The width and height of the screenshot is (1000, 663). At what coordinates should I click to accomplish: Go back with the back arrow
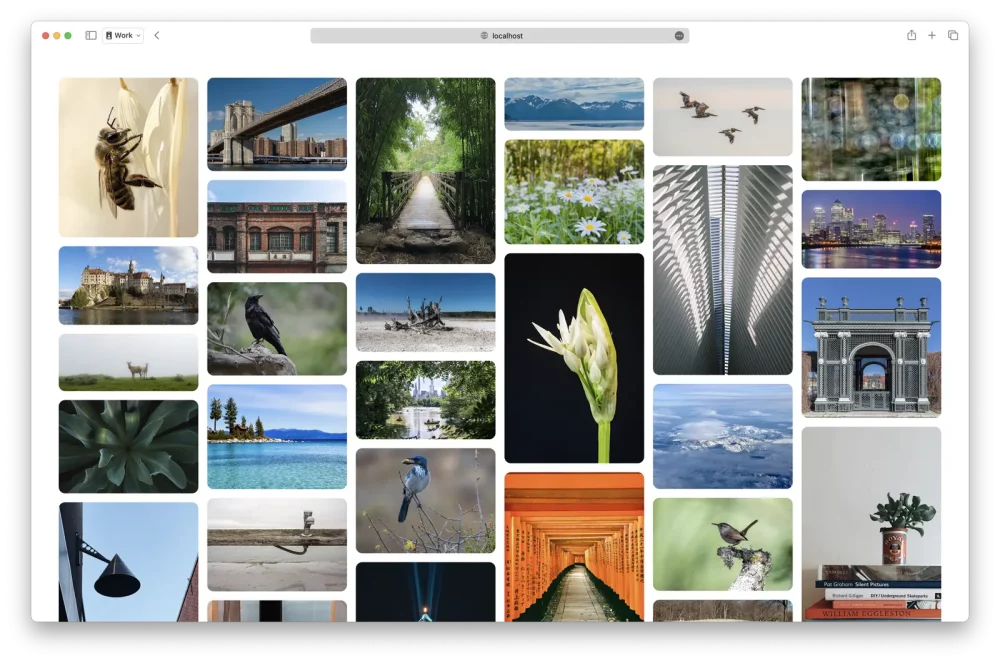point(157,35)
